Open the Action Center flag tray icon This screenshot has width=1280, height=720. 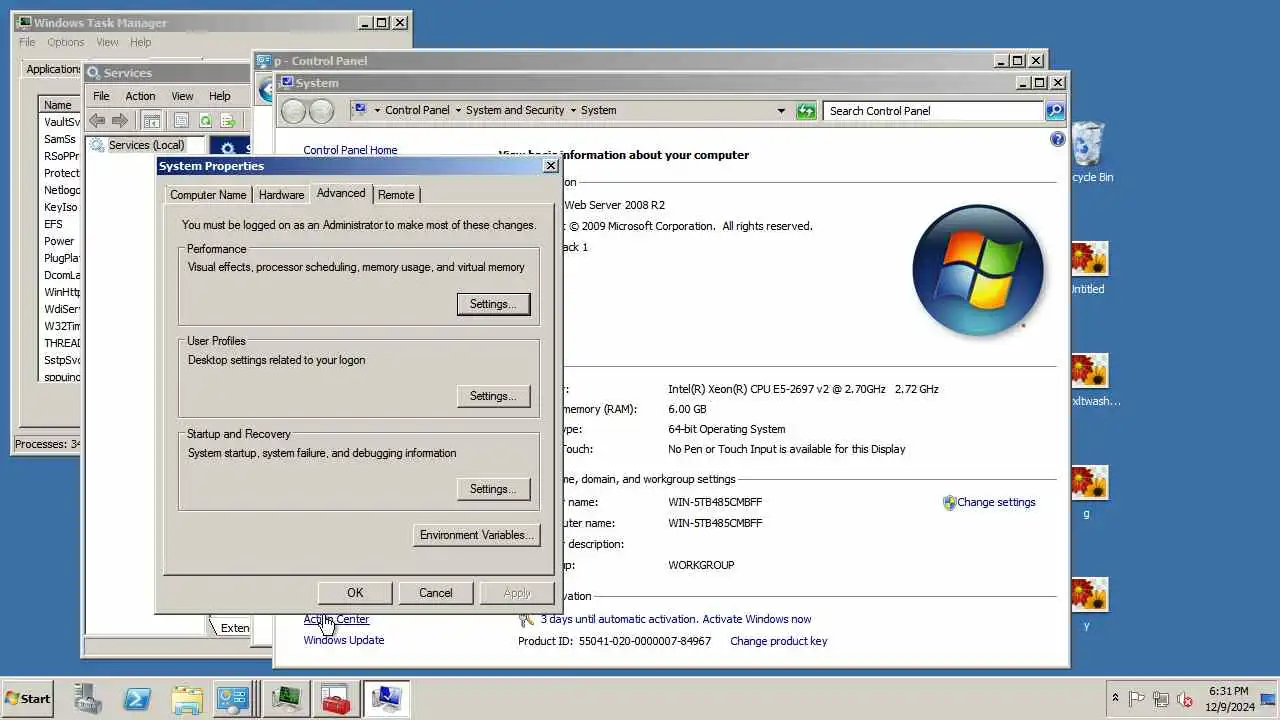click(1137, 699)
